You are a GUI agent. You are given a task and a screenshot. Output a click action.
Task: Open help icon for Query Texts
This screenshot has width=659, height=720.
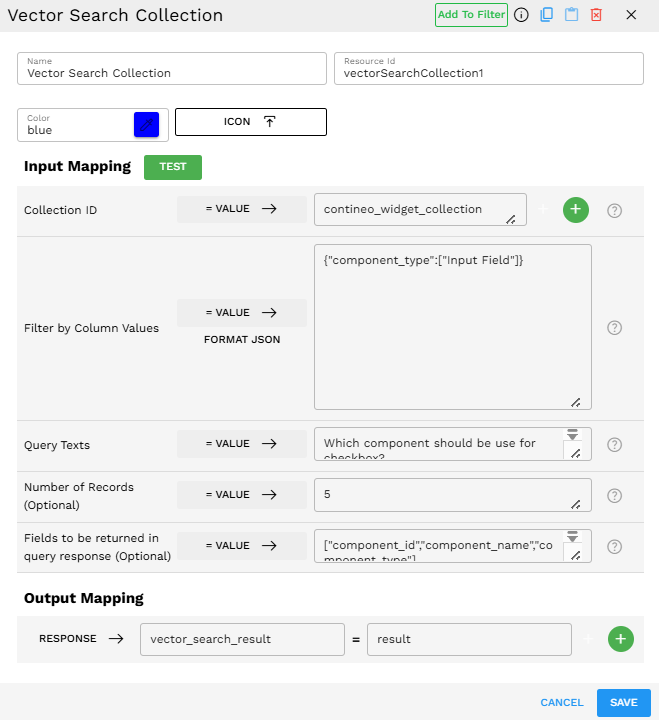tap(615, 445)
